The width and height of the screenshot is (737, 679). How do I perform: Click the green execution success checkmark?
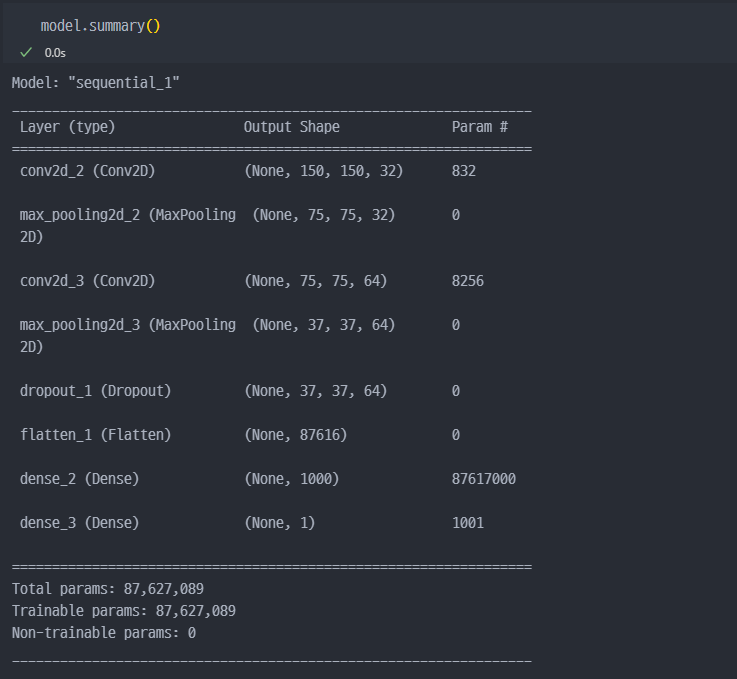(26, 51)
